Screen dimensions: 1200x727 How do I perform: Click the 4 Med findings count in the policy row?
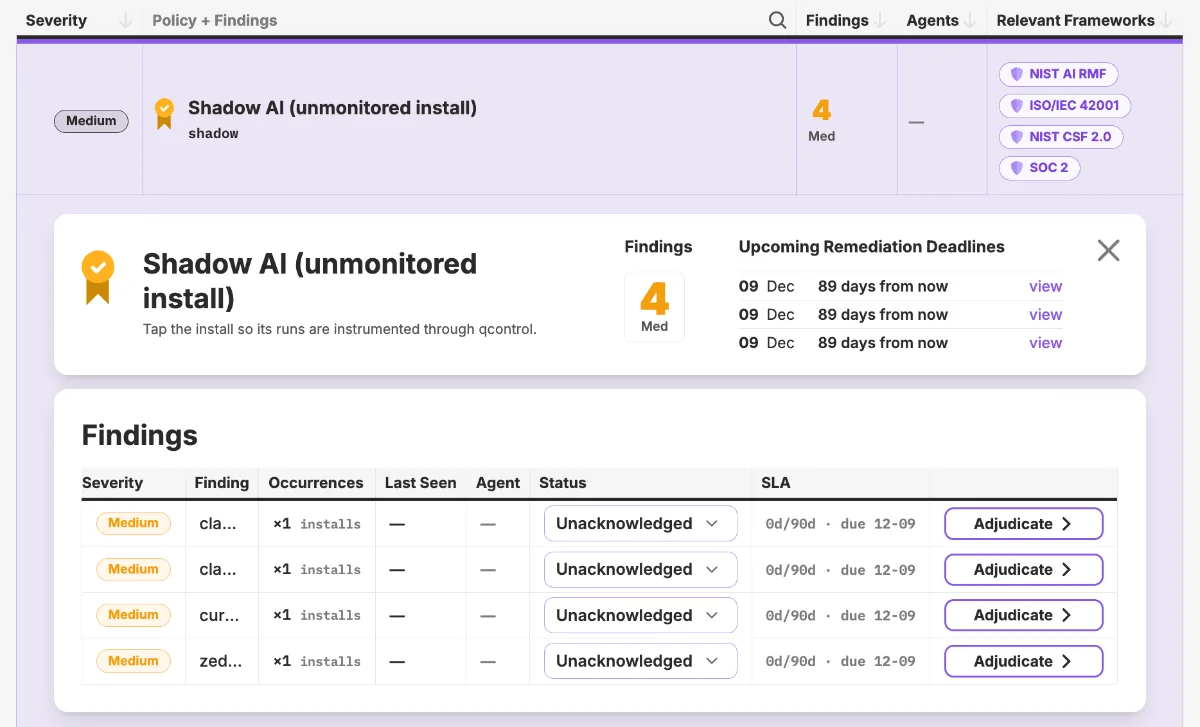pos(822,119)
